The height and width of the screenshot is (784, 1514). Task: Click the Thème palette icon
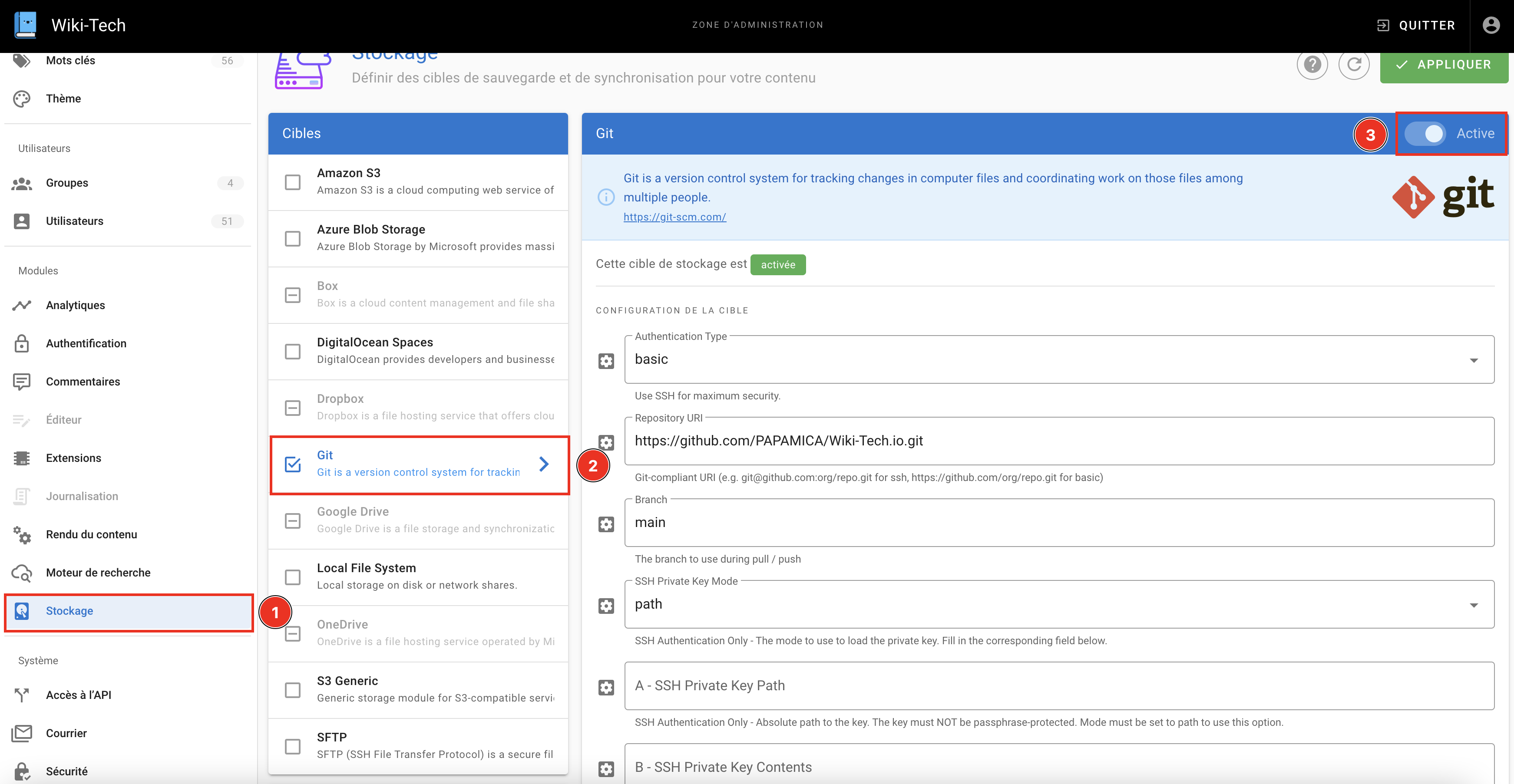pyautogui.click(x=22, y=99)
